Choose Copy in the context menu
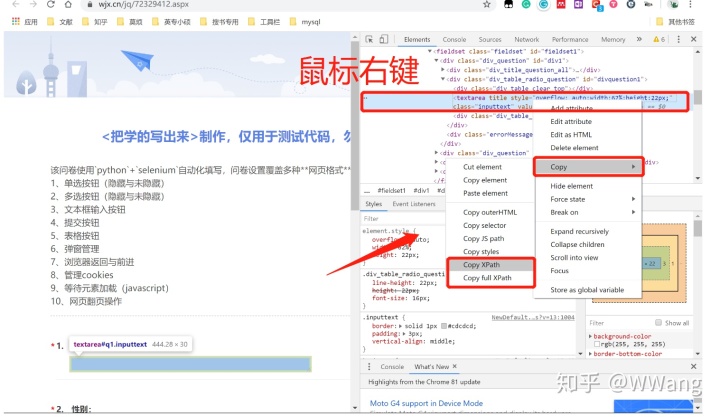720x417 pixels. tap(588, 167)
